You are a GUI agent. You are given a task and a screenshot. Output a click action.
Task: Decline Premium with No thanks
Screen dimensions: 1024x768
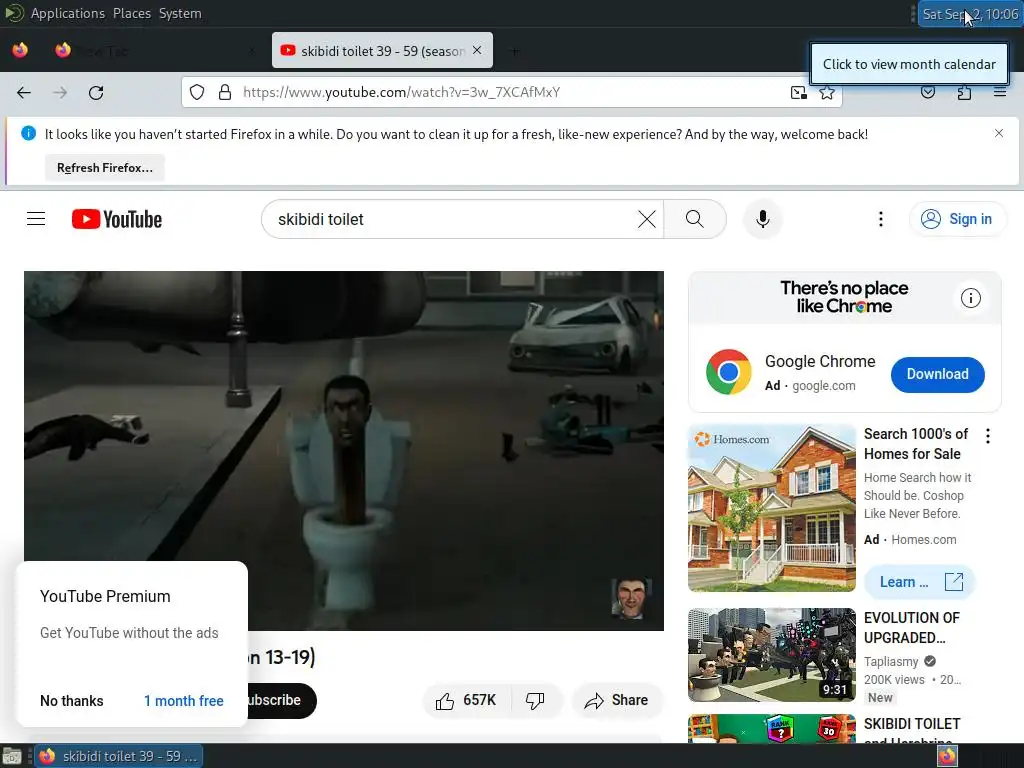(72, 701)
